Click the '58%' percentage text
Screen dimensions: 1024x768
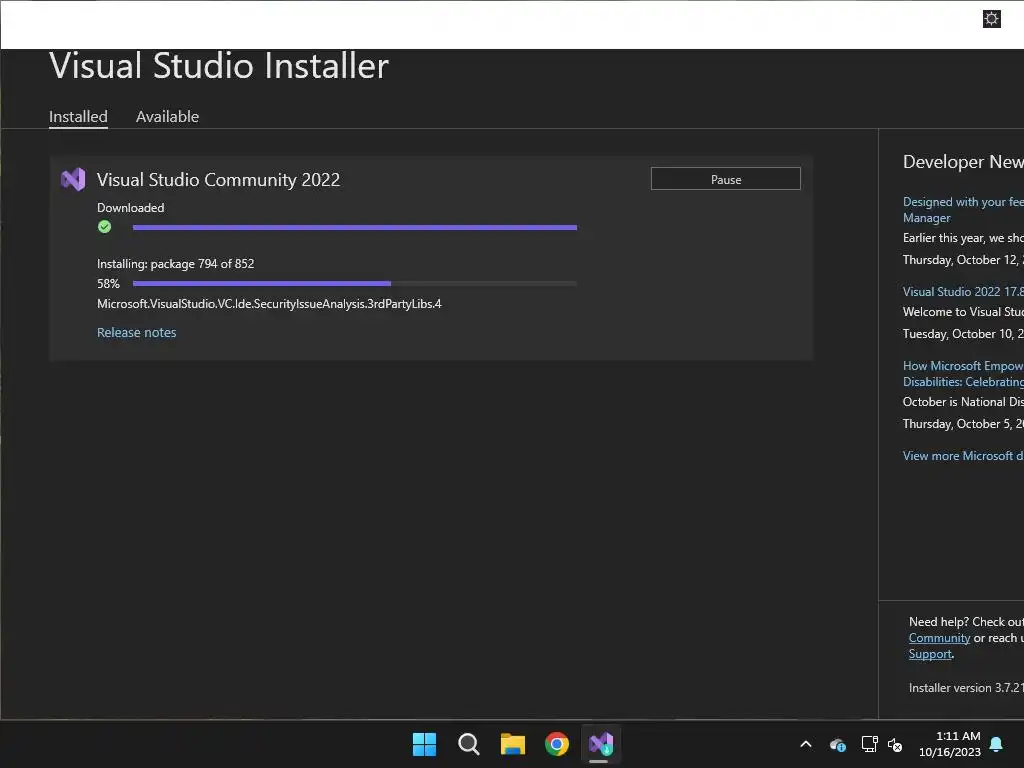108,284
